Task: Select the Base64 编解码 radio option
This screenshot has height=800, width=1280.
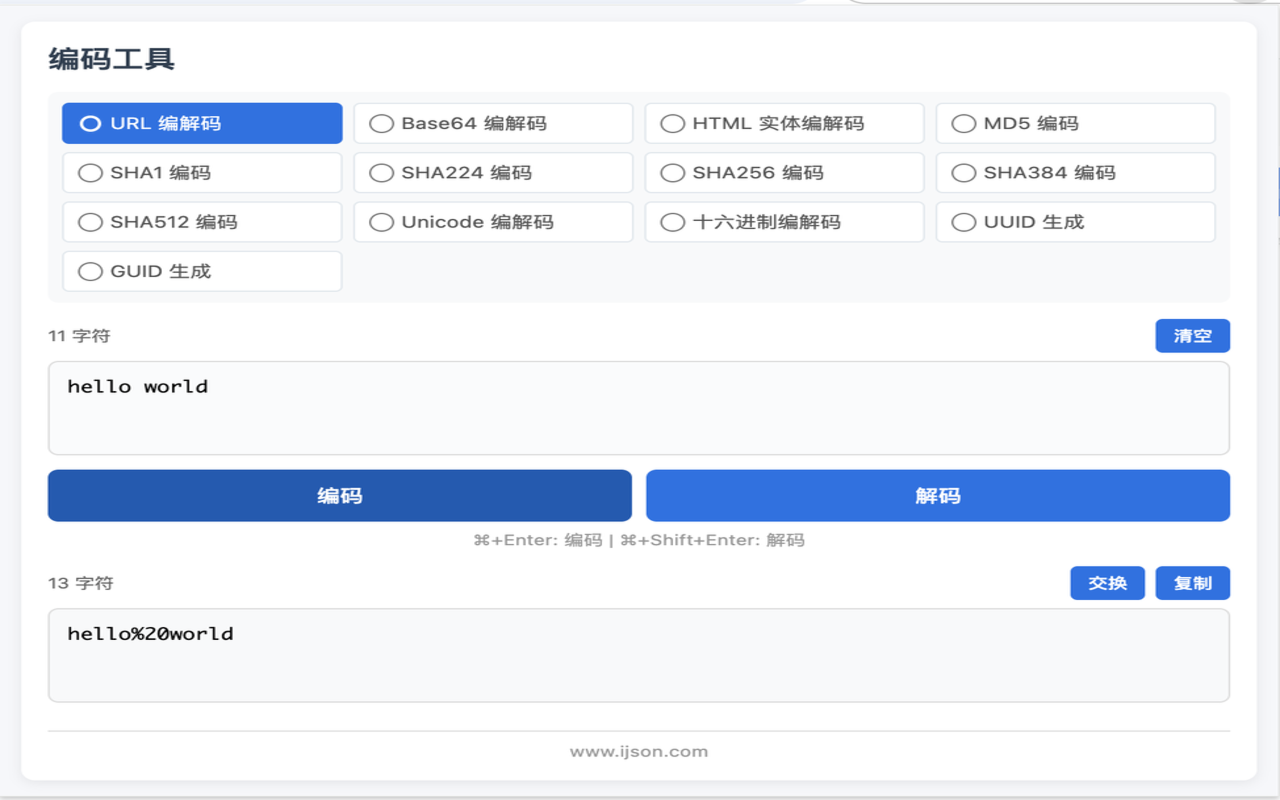Action: [493, 124]
